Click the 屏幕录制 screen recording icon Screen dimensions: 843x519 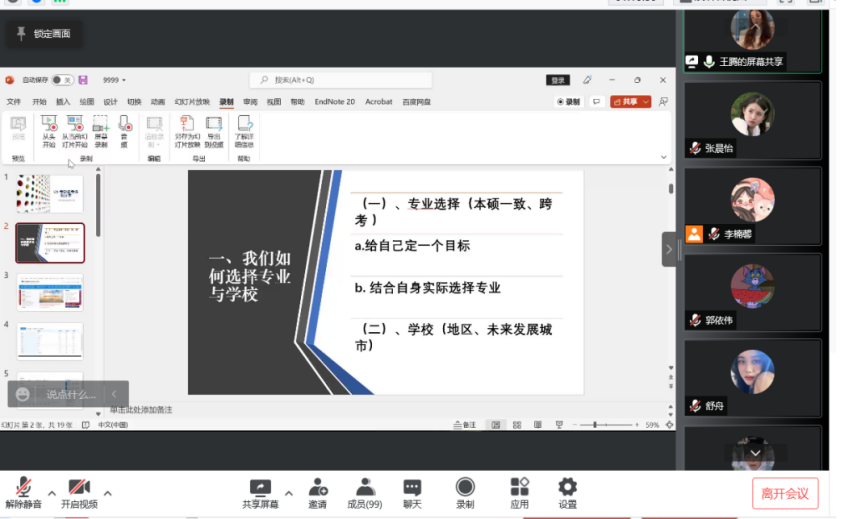click(100, 128)
